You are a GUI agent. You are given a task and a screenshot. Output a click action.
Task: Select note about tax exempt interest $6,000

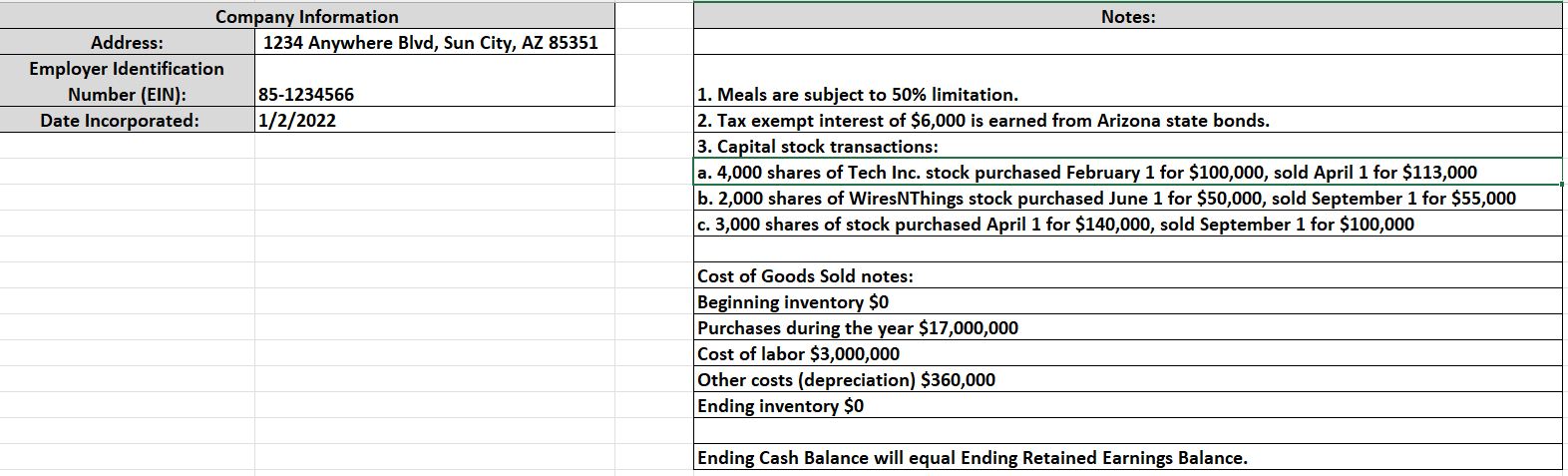(1128, 120)
